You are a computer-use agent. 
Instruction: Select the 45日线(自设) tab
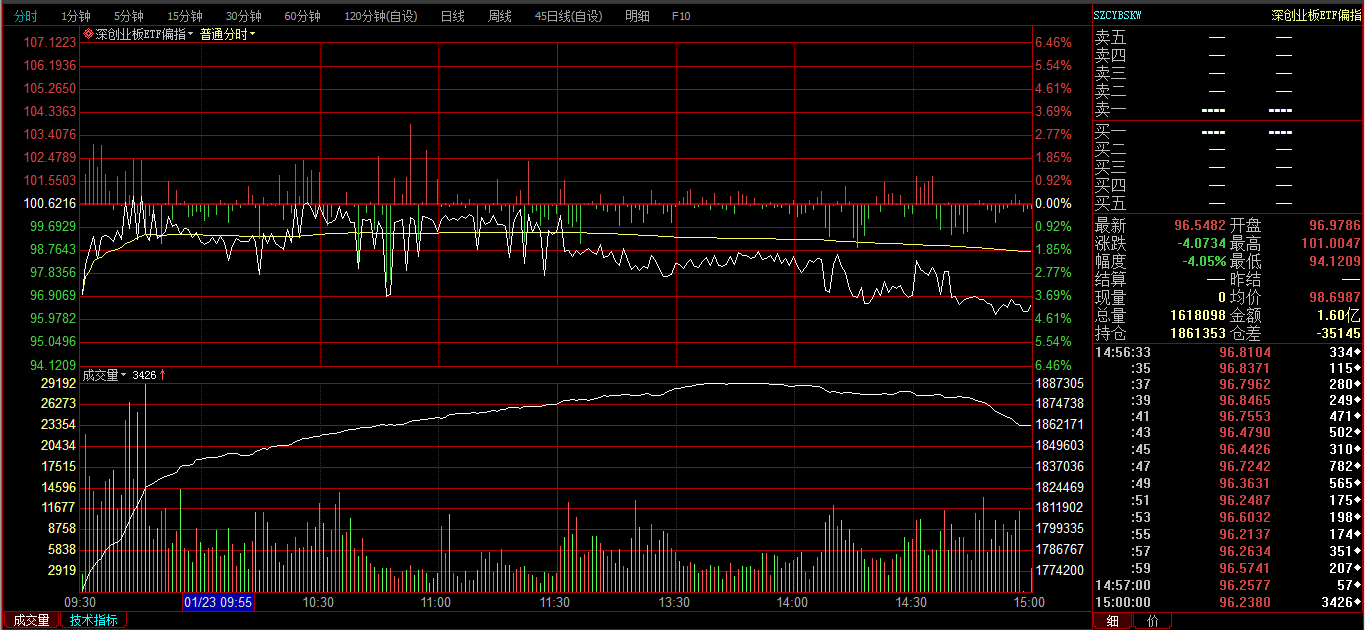point(569,16)
